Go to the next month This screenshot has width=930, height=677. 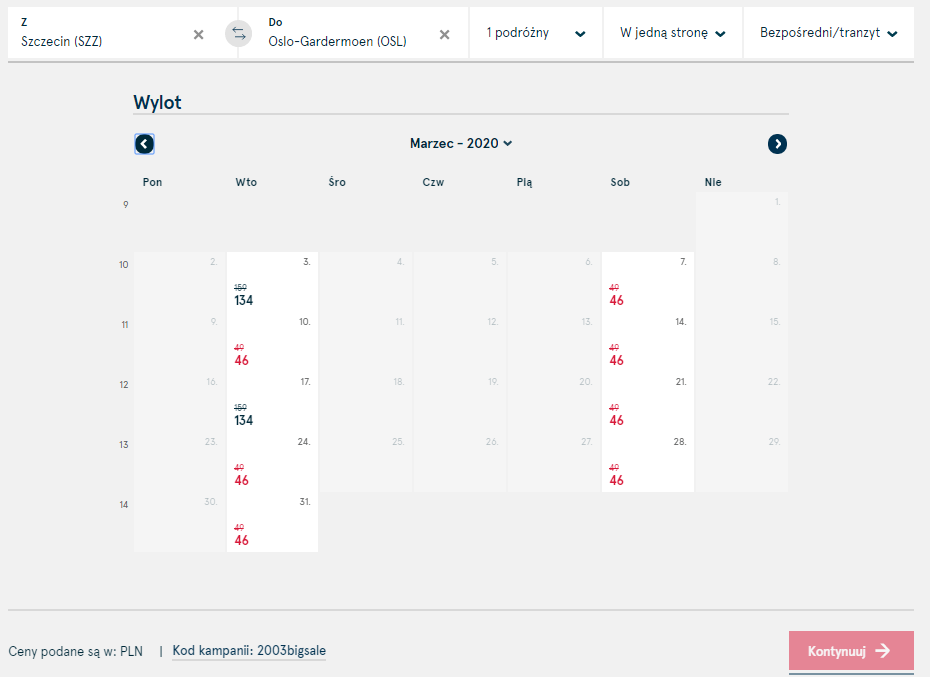(x=778, y=144)
